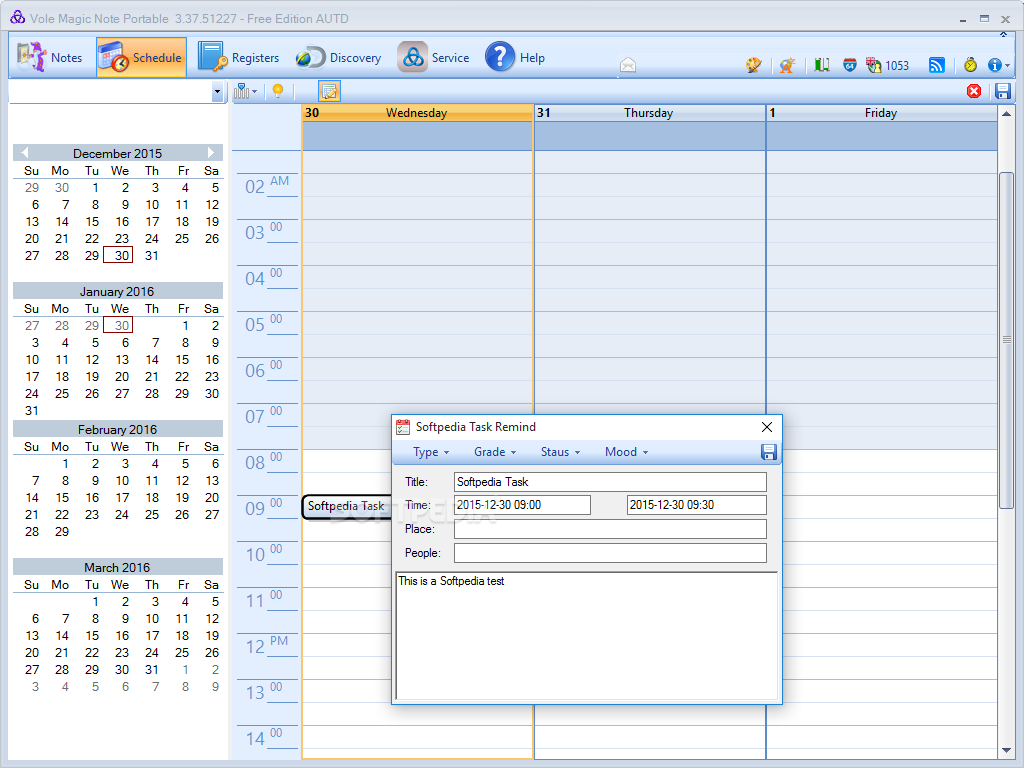
Task: Switch to the Discovery tab
Action: click(x=338, y=57)
